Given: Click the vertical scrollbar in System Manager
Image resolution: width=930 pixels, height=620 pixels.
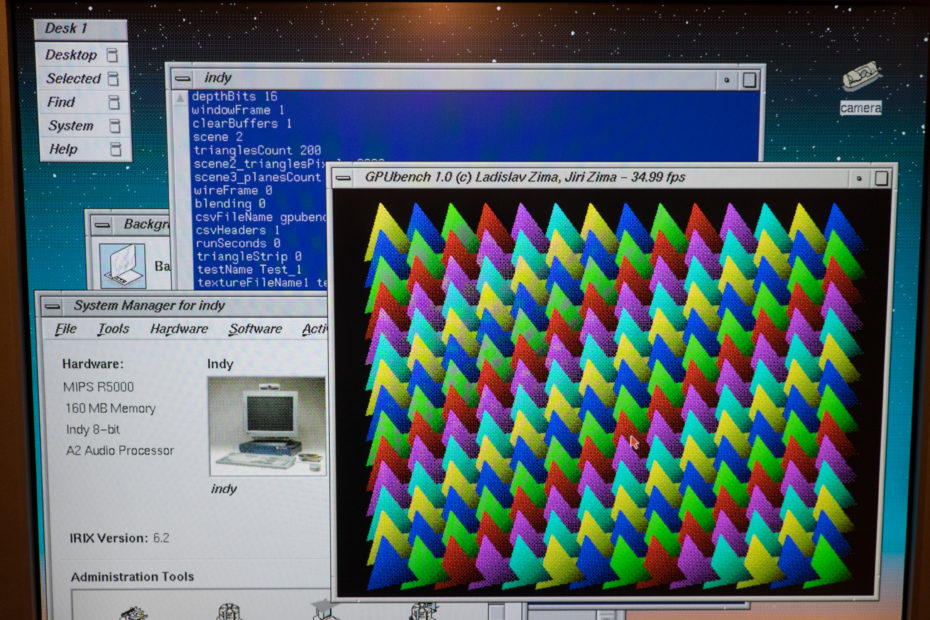Looking at the screenshot, I should (x=331, y=450).
